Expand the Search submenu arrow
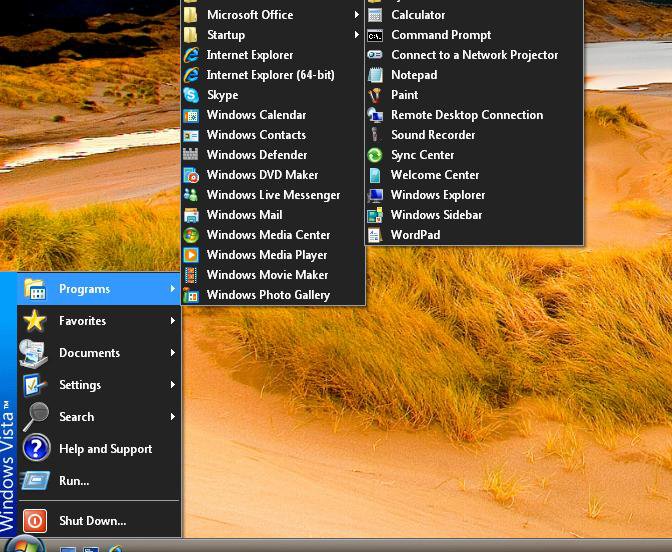 click(x=172, y=417)
